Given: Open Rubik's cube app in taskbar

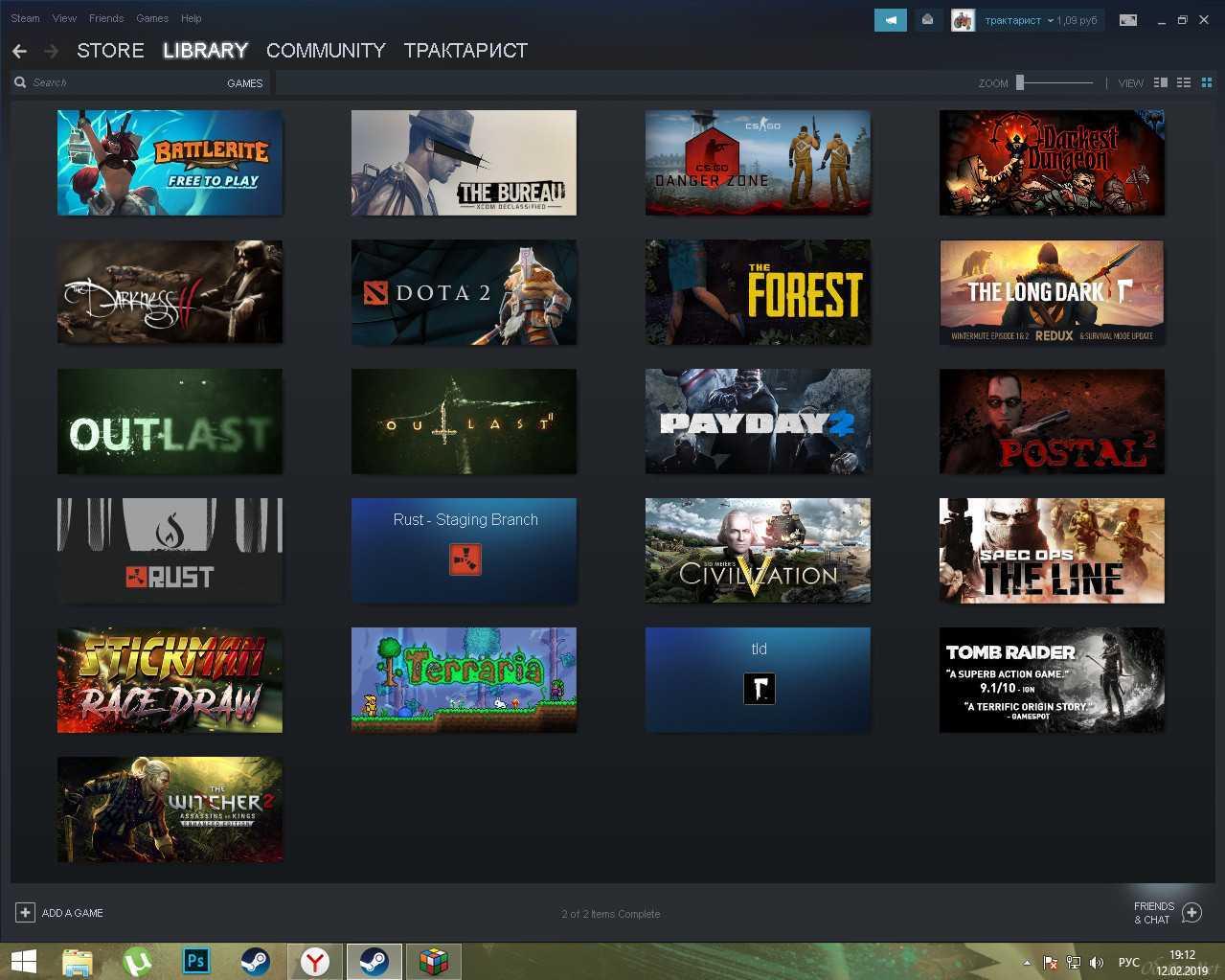Looking at the screenshot, I should click(x=433, y=961).
